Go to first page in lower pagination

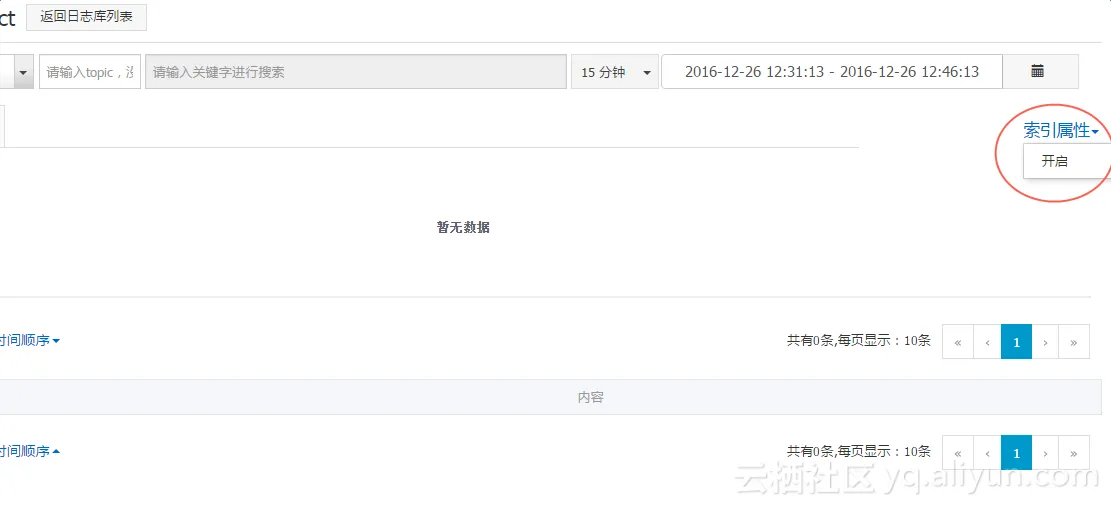click(x=957, y=453)
